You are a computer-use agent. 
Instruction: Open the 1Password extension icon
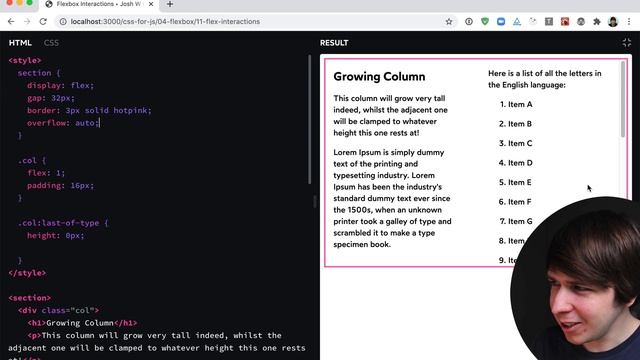[x=469, y=22]
